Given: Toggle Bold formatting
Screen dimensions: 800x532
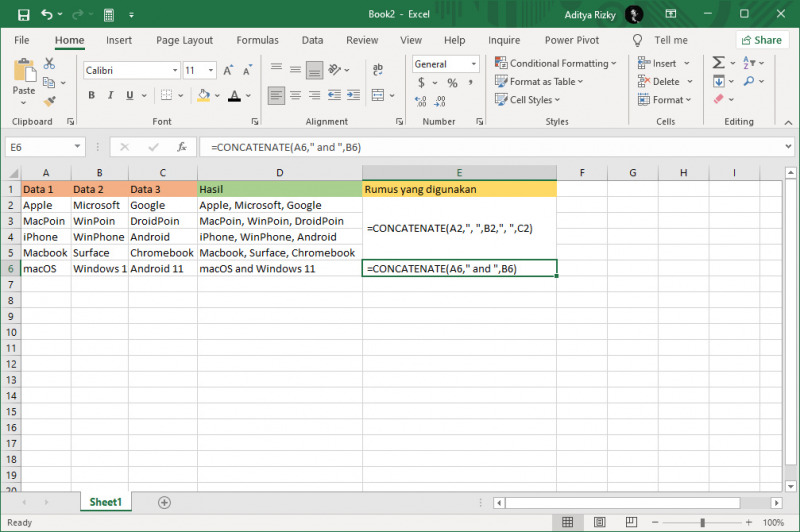Looking at the screenshot, I should pyautogui.click(x=91, y=95).
